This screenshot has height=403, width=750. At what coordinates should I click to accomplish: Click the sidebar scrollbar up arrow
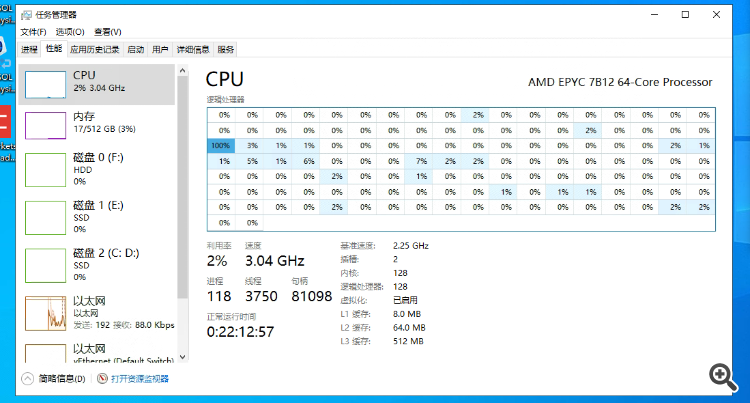point(182,70)
